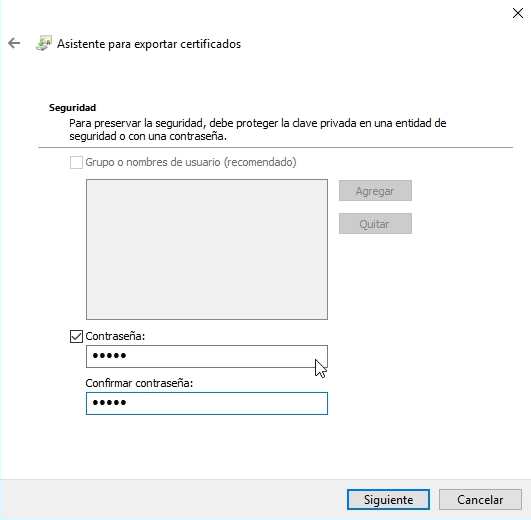Focus the Confirmar contraseña field
The height and width of the screenshot is (520, 531).
(x=207, y=403)
